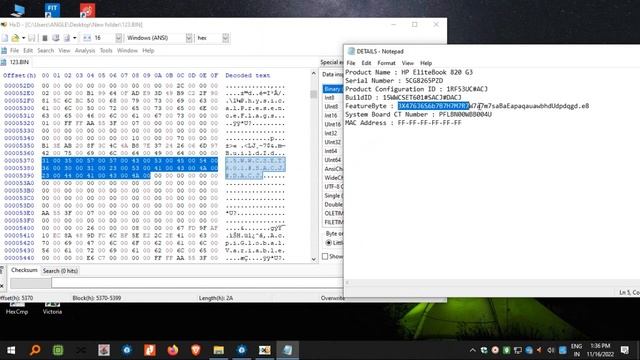Screen dimensions: 640x360
Task: Click the Serial Number line in Notepad
Action: (394, 80)
